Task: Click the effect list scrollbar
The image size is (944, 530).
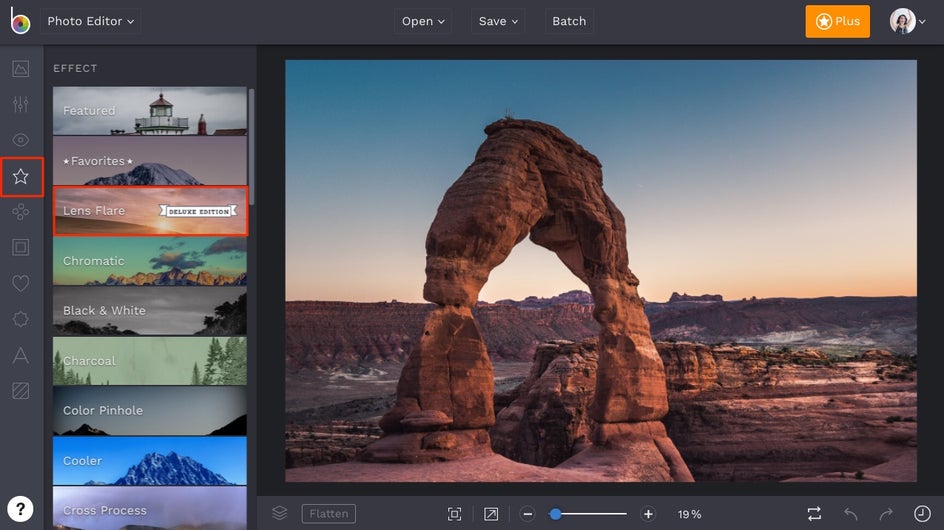Action: point(252,146)
